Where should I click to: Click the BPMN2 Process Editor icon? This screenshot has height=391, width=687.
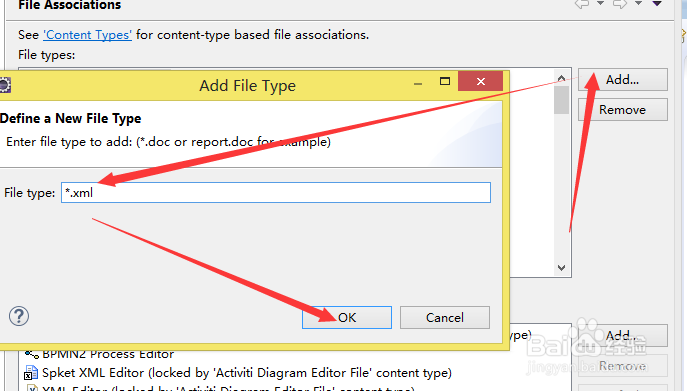[31, 353]
